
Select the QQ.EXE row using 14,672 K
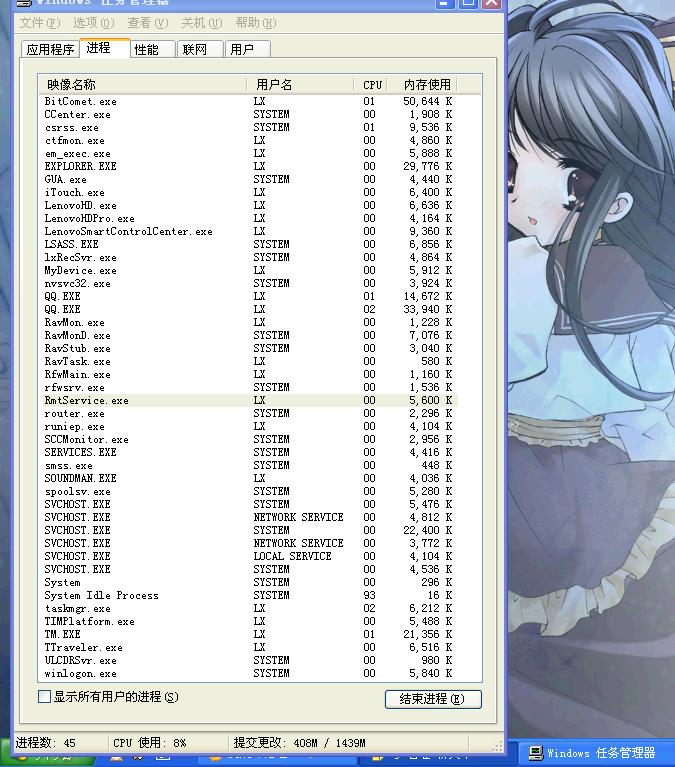248,296
